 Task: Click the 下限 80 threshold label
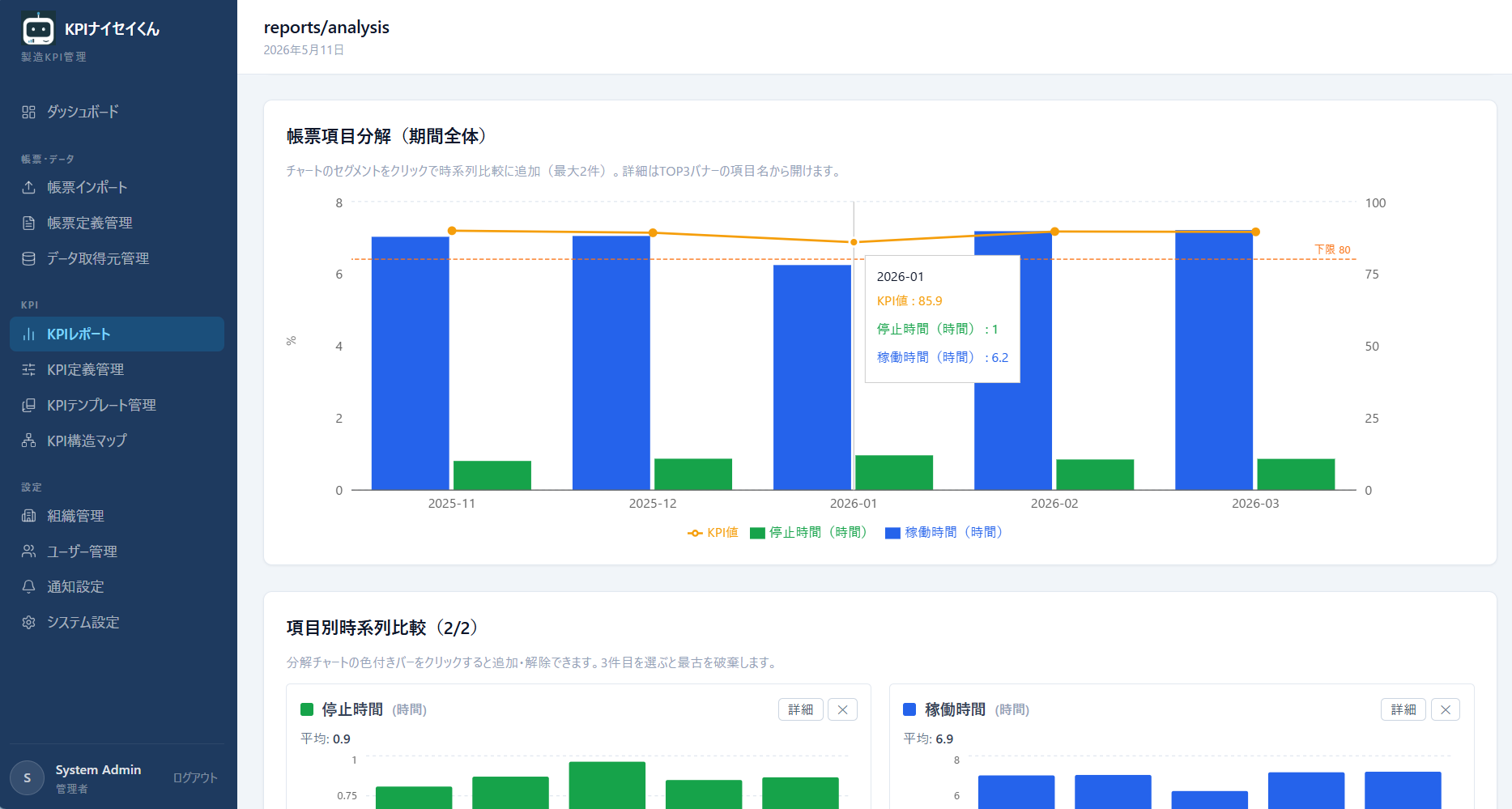pyautogui.click(x=1332, y=249)
